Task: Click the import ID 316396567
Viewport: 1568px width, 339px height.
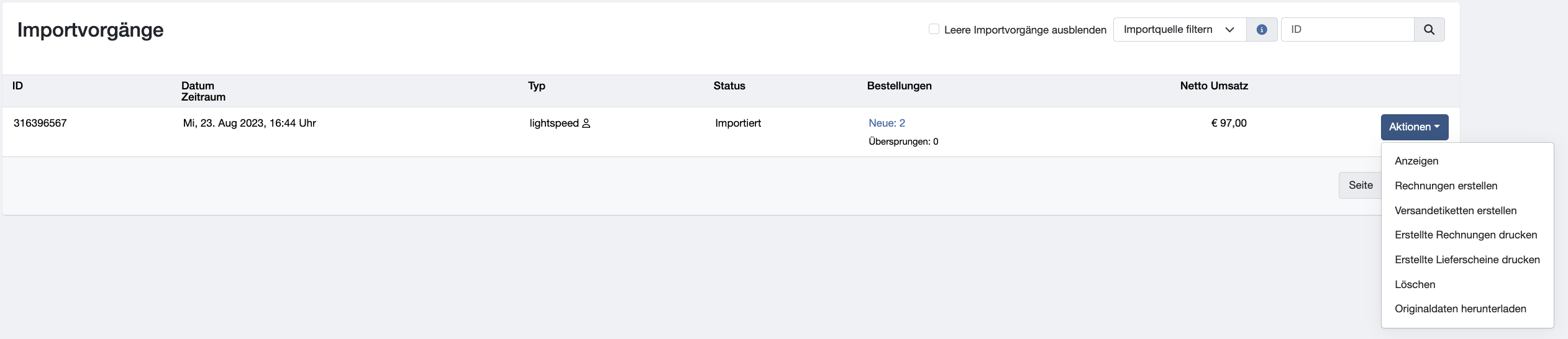Action: tap(40, 123)
